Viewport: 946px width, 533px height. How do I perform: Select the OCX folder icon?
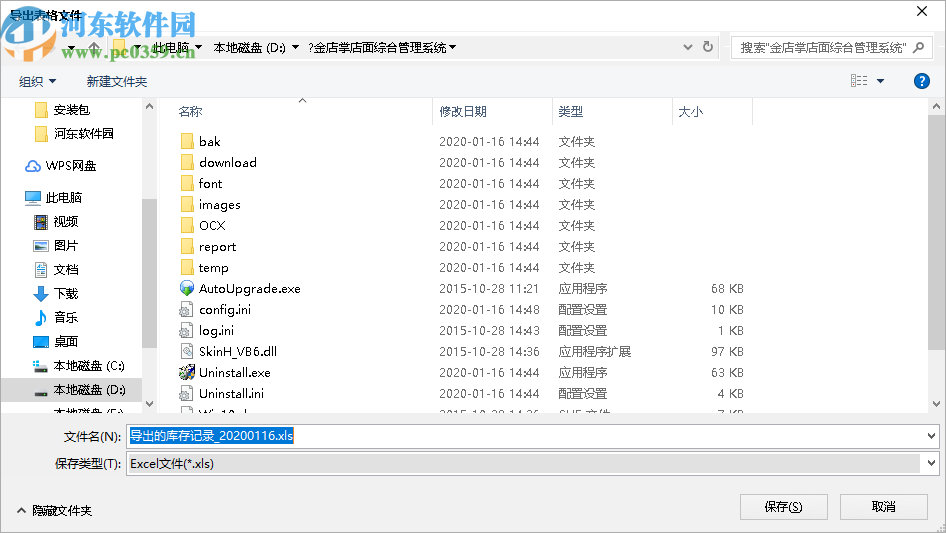(x=187, y=225)
